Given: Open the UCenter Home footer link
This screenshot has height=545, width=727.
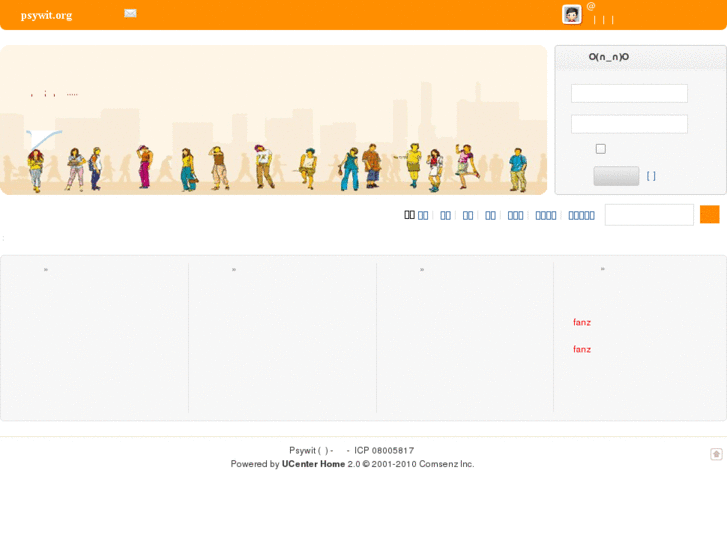Looking at the screenshot, I should (313, 464).
